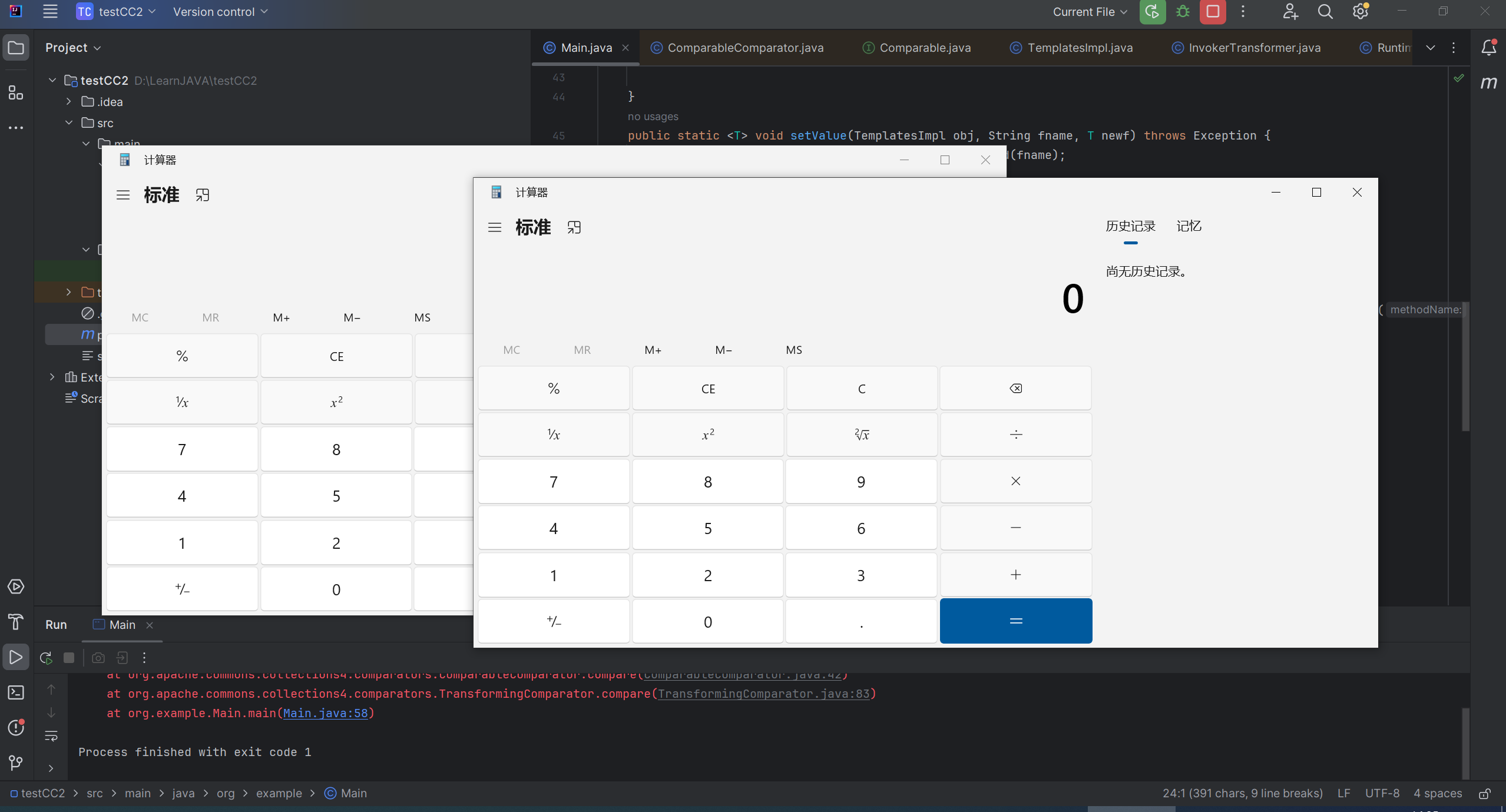This screenshot has width=1506, height=812.
Task: Click the x² squared function button
Action: (x=707, y=434)
